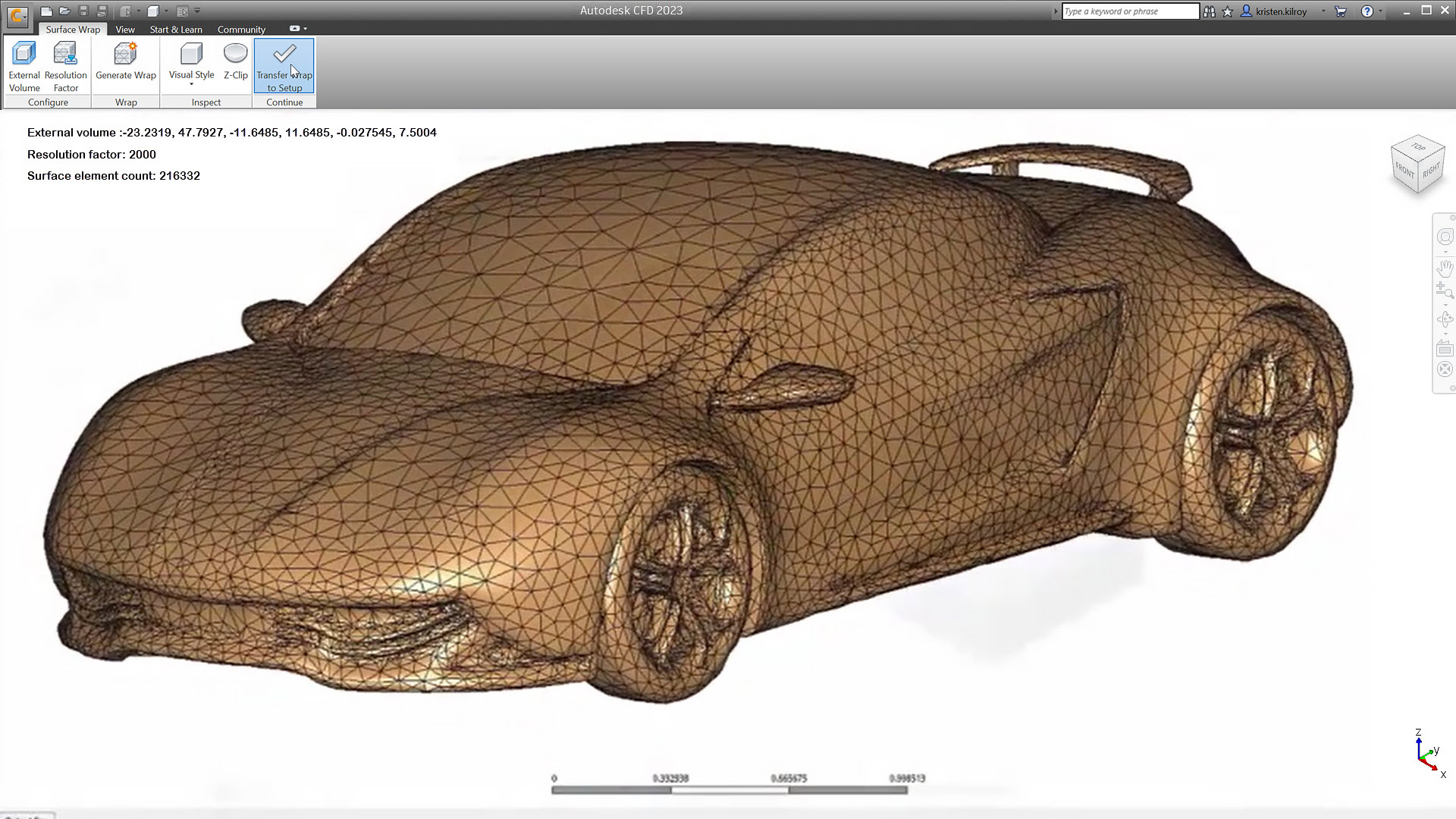1456x819 pixels.
Task: Click the scale bar at the bottom
Action: tap(730, 790)
